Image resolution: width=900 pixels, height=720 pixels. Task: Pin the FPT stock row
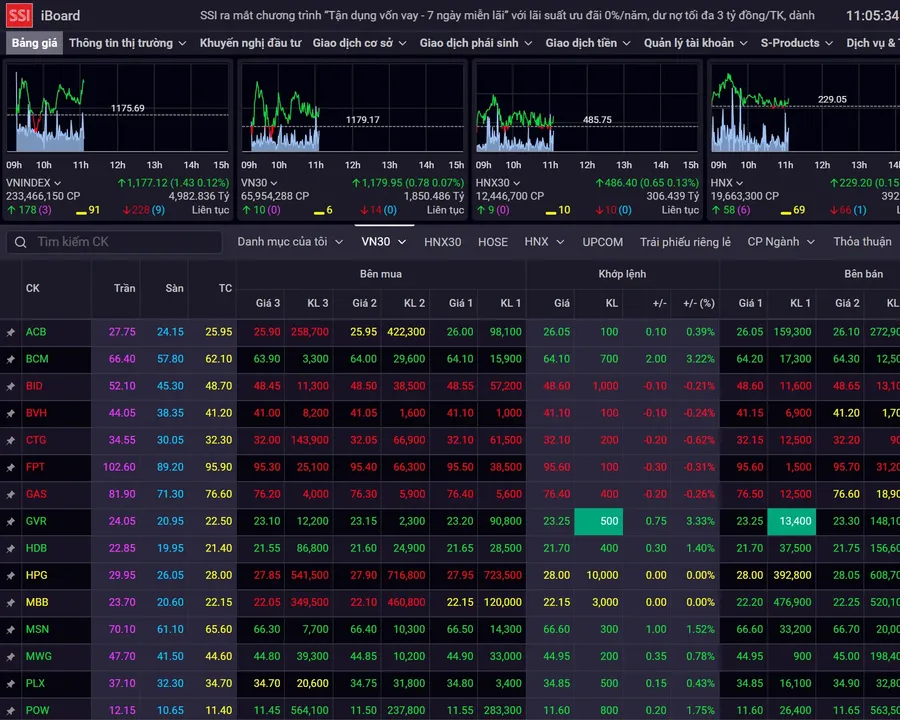(x=10, y=467)
